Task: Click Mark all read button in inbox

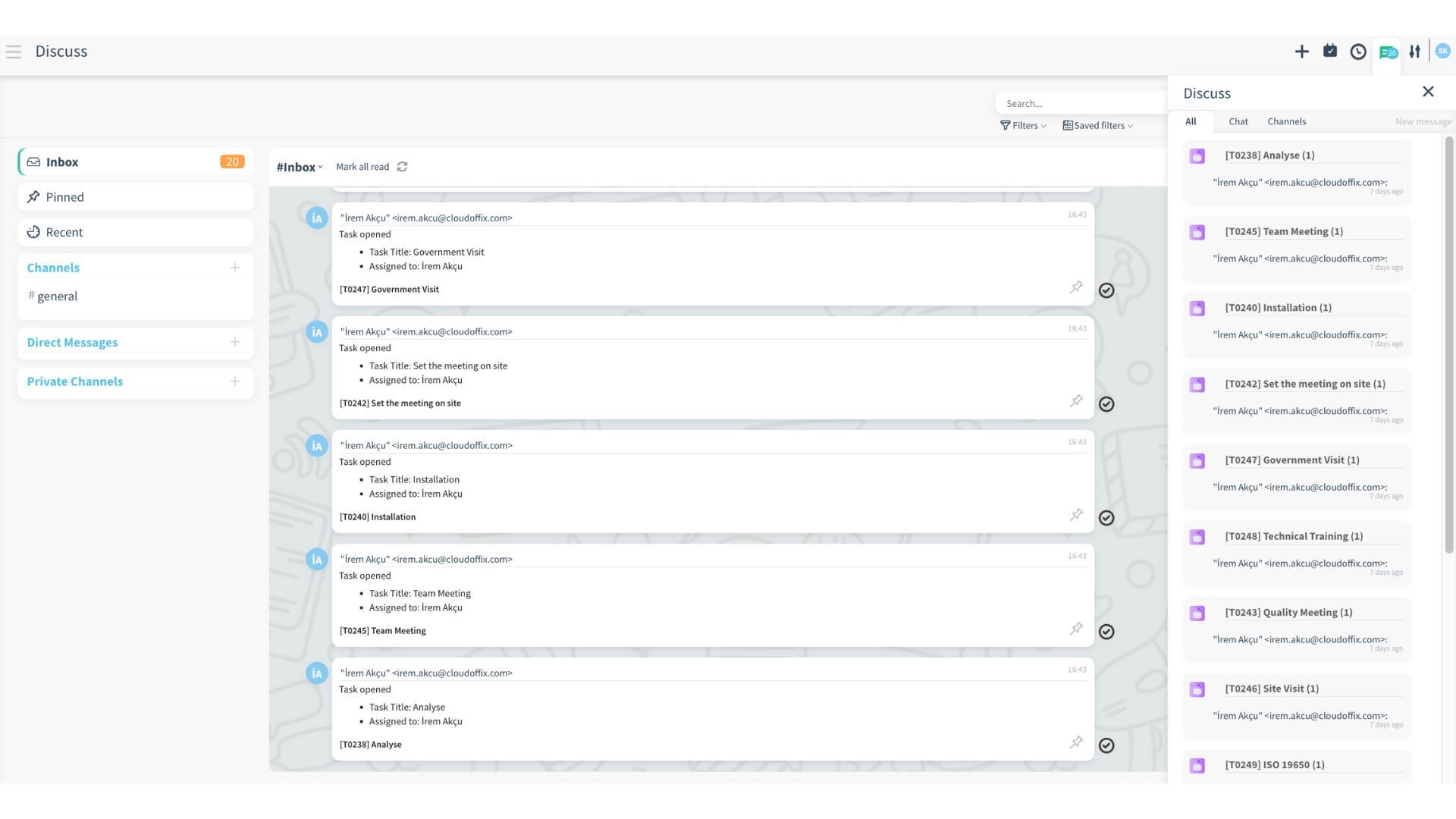Action: coord(362,167)
